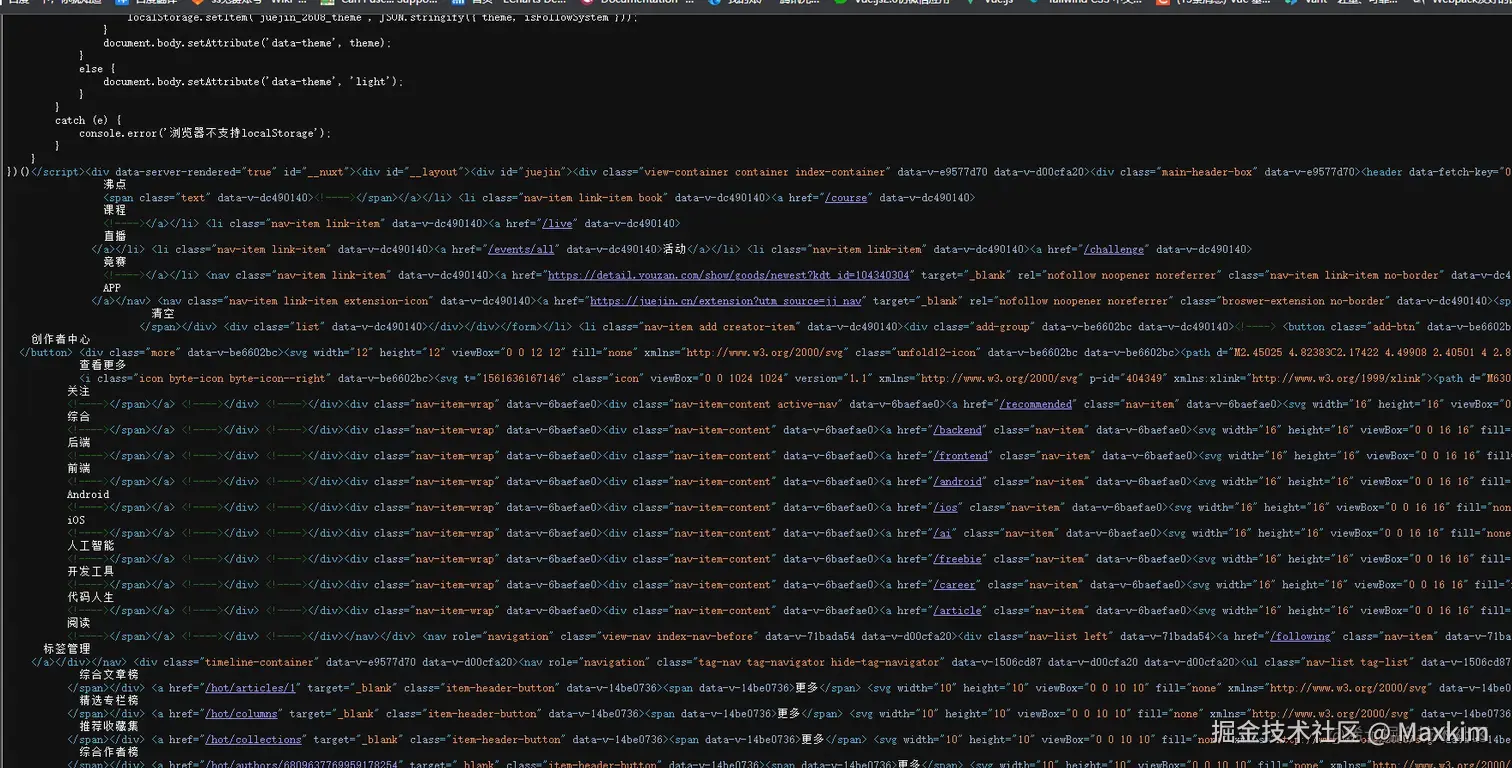The width and height of the screenshot is (1512, 768).
Task: Click the standalone text APP
Action: (112, 288)
